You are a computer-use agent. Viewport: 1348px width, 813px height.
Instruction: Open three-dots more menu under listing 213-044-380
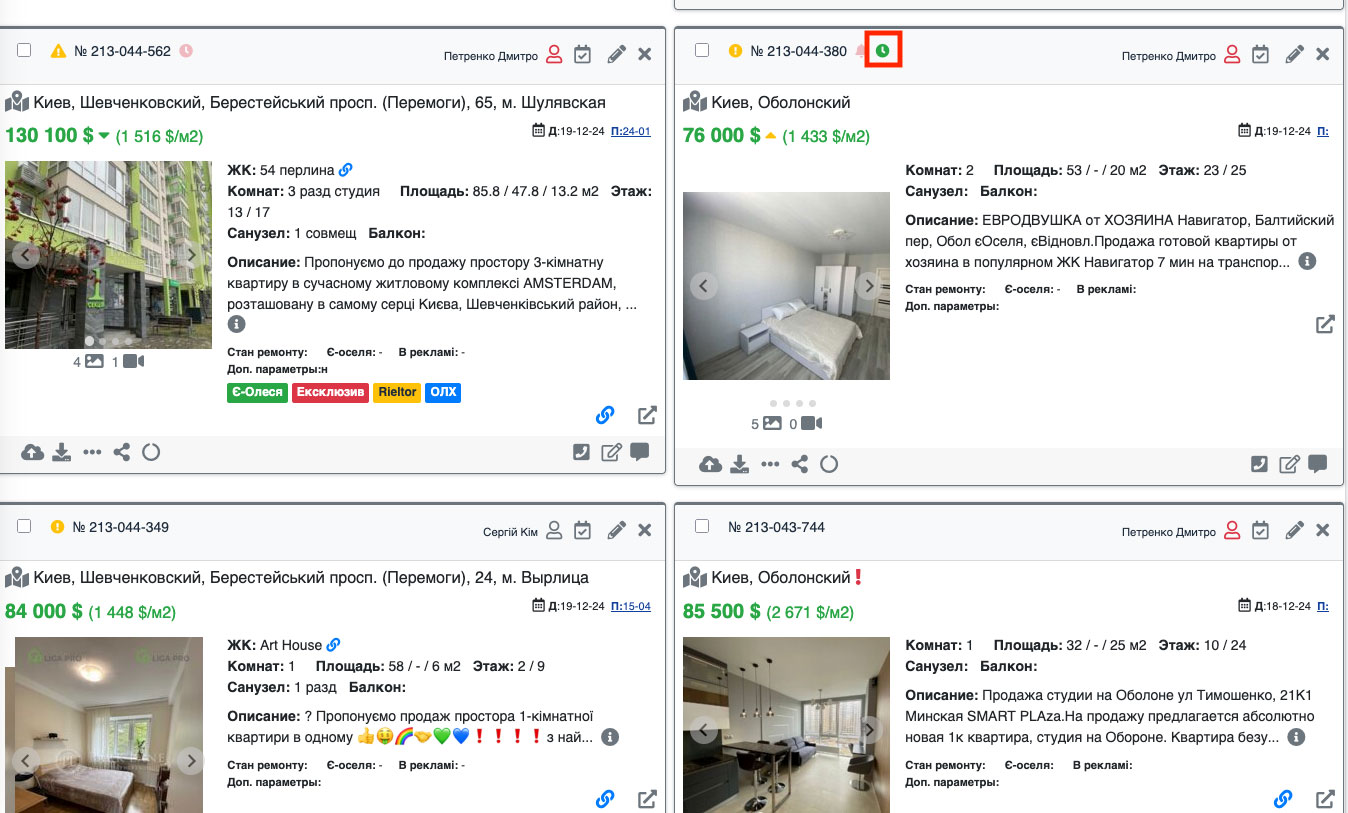coord(769,464)
